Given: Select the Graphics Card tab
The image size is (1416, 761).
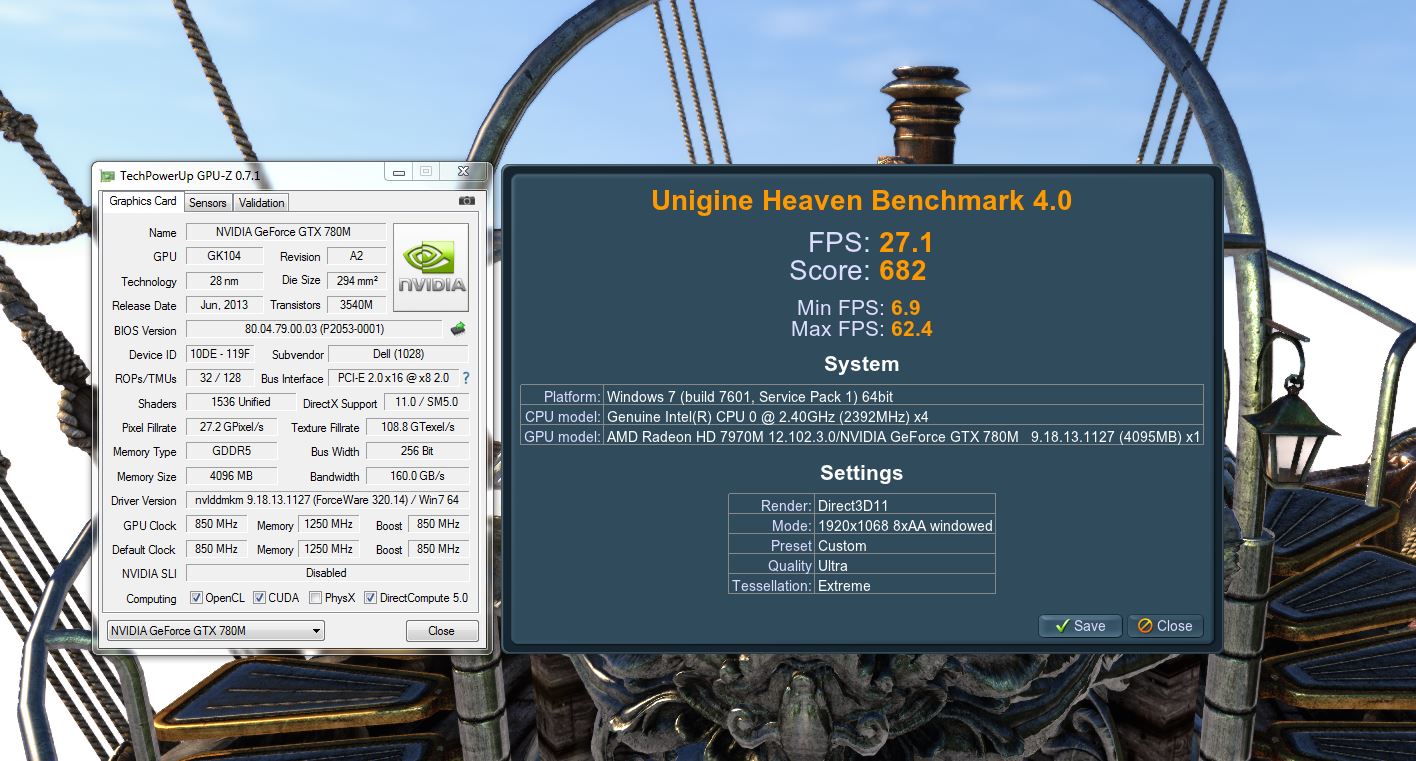Looking at the screenshot, I should 143,201.
